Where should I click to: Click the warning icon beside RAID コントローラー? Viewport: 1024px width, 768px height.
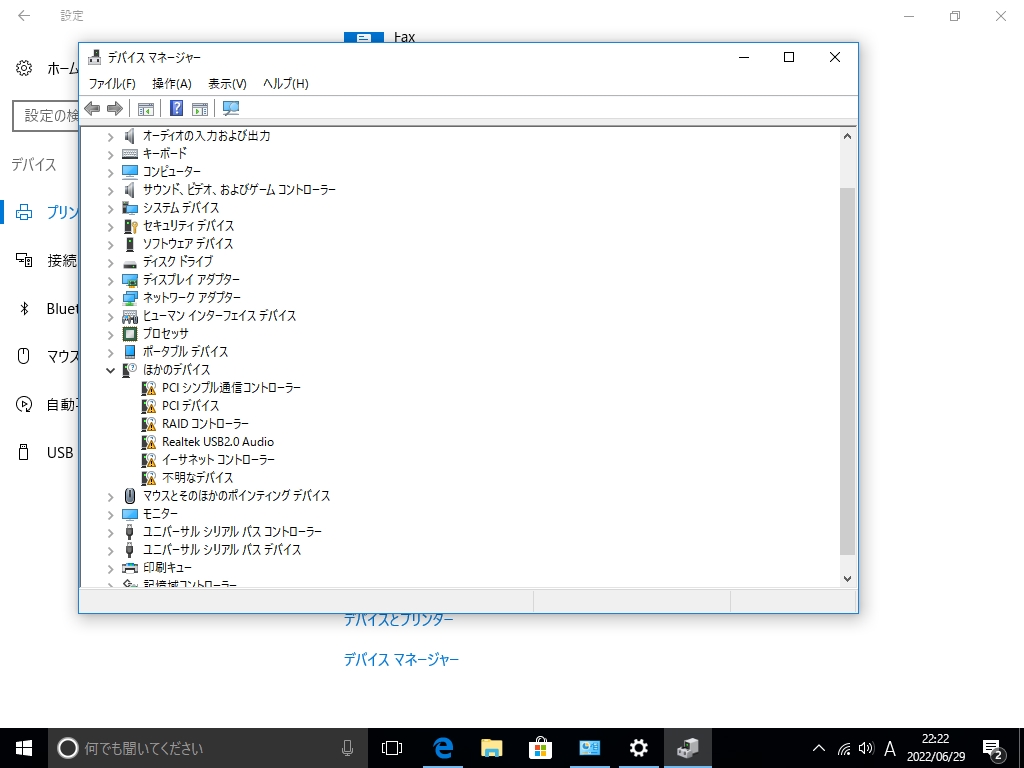coord(149,424)
